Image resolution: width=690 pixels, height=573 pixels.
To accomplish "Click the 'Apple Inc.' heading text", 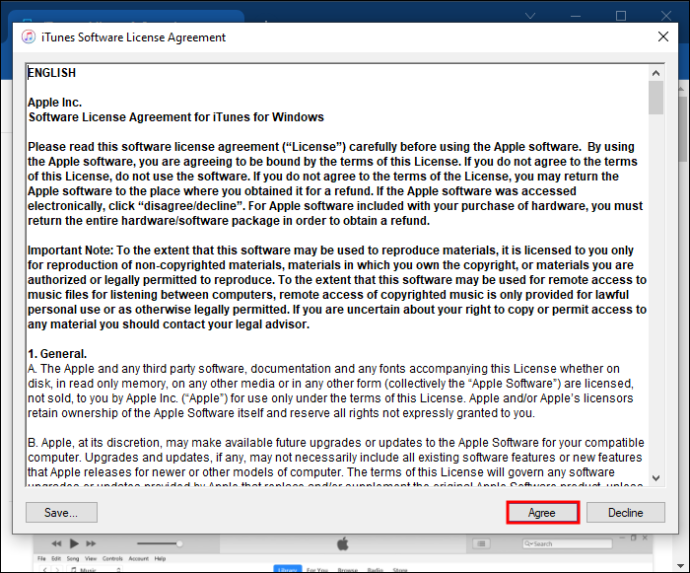I will point(55,103).
